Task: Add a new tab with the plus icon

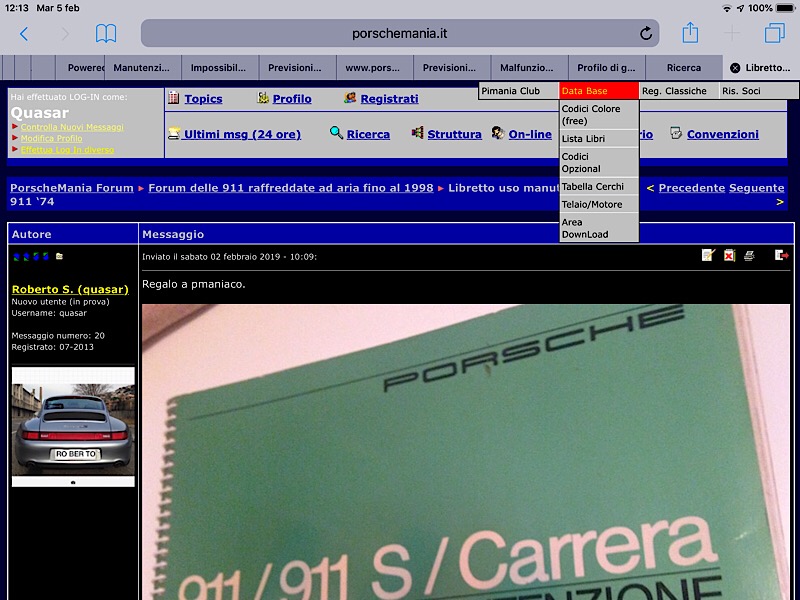Action: (732, 34)
